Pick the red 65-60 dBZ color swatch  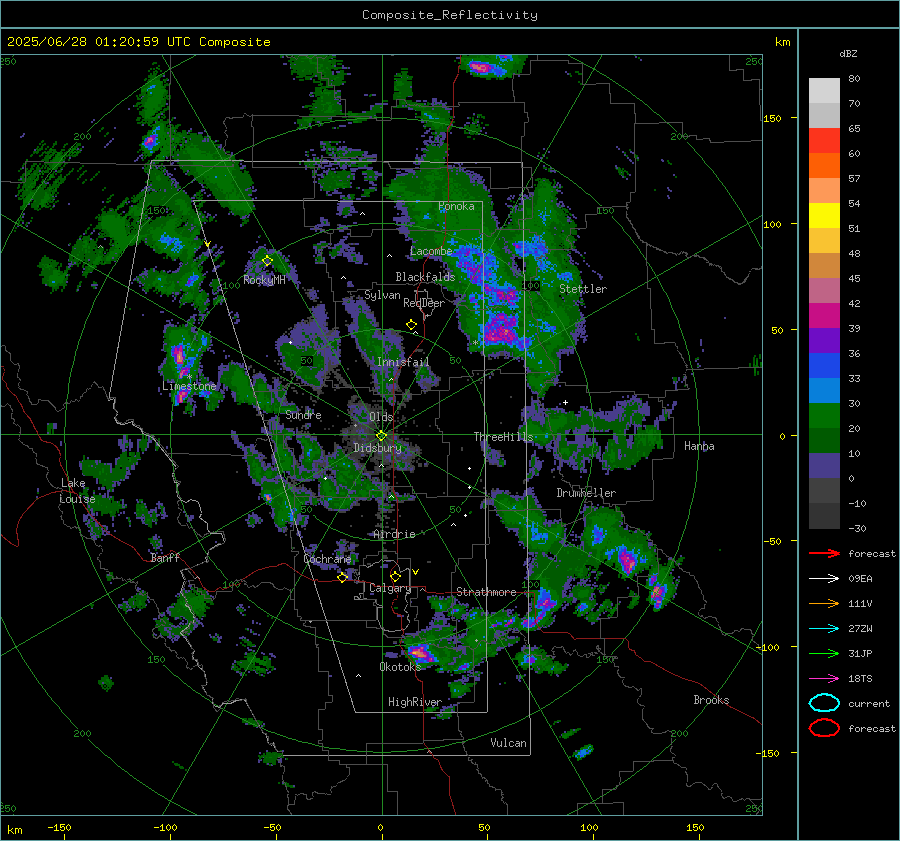pos(824,141)
